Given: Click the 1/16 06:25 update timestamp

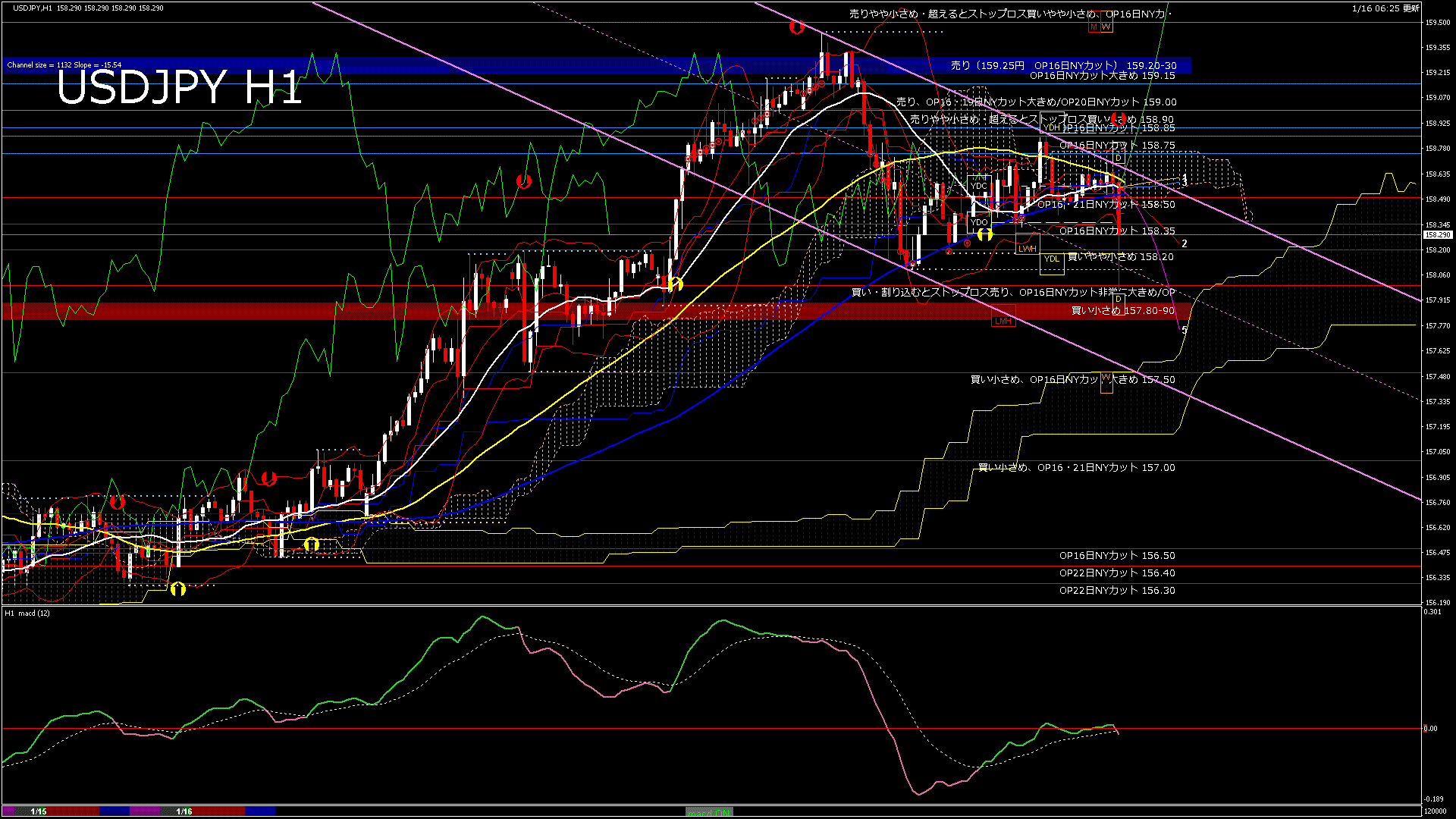Looking at the screenshot, I should [1385, 8].
